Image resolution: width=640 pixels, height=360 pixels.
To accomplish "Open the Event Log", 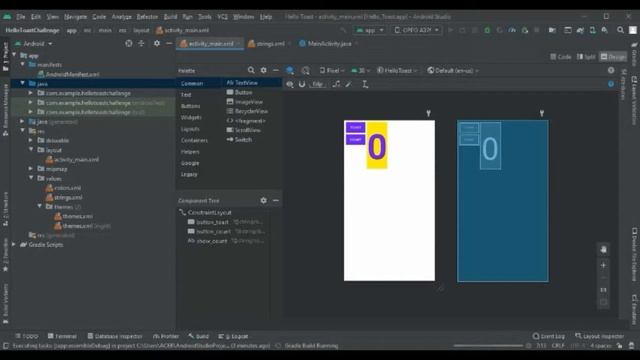I will coord(549,336).
